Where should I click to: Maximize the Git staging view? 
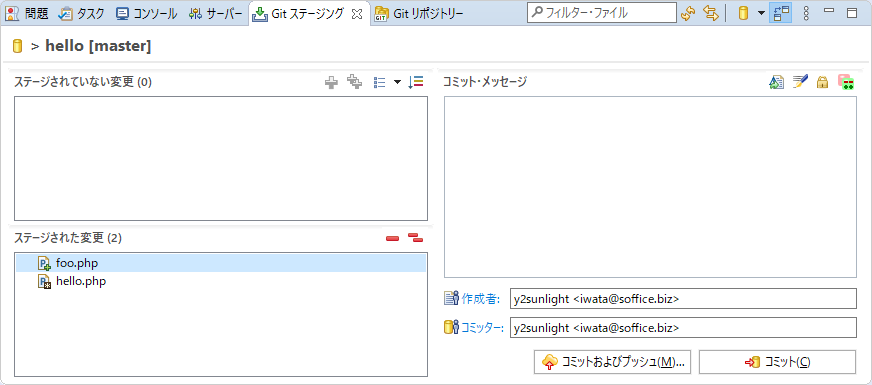tap(852, 13)
